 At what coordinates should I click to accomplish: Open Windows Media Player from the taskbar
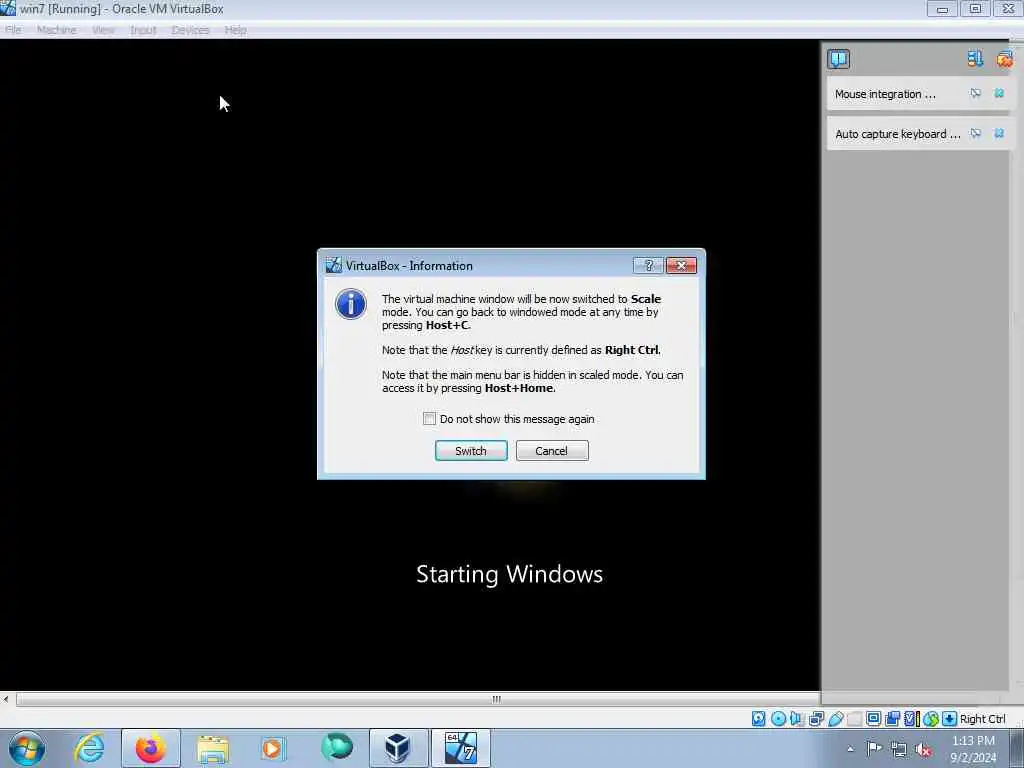coord(273,748)
